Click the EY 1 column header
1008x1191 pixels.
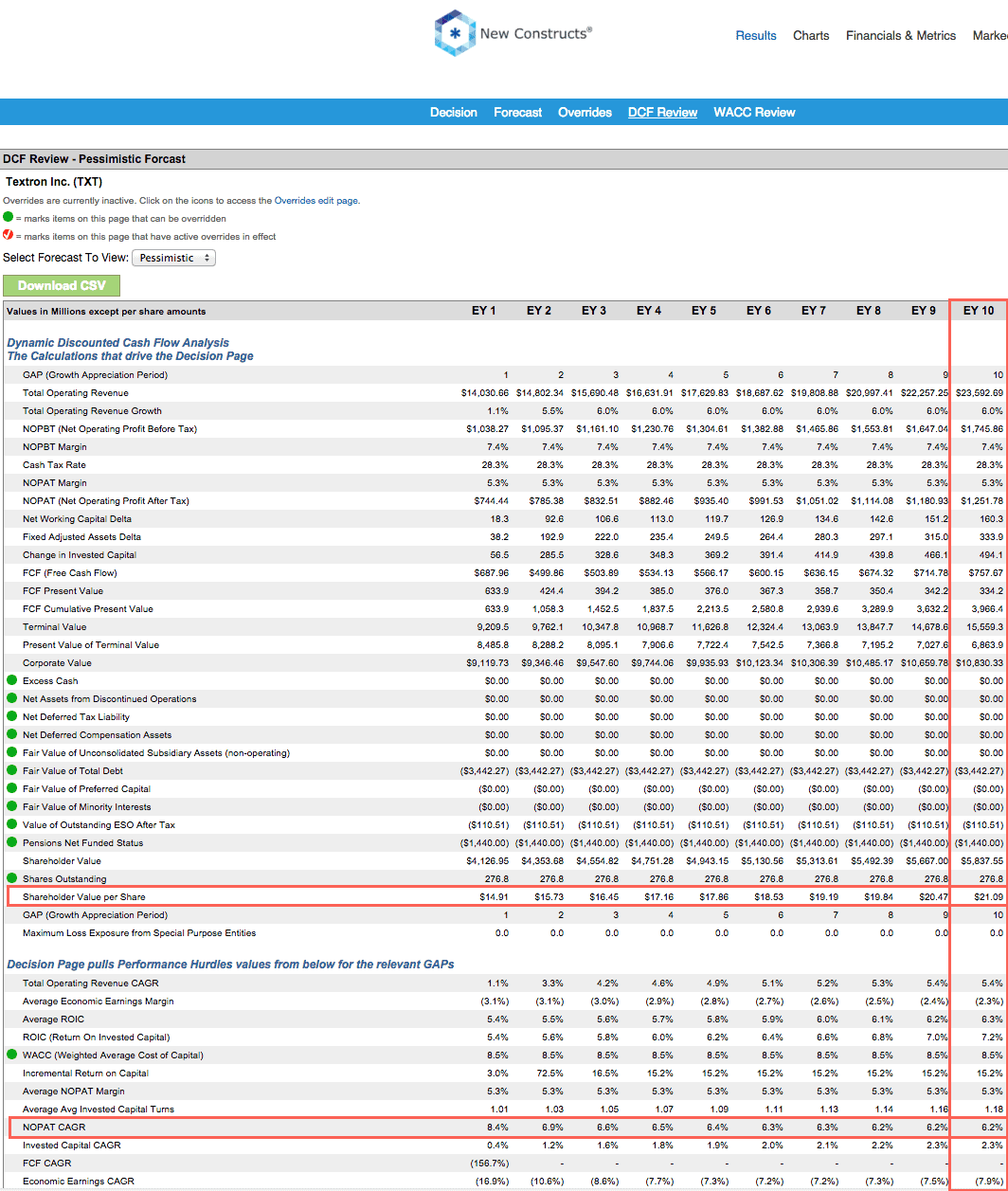tap(483, 311)
